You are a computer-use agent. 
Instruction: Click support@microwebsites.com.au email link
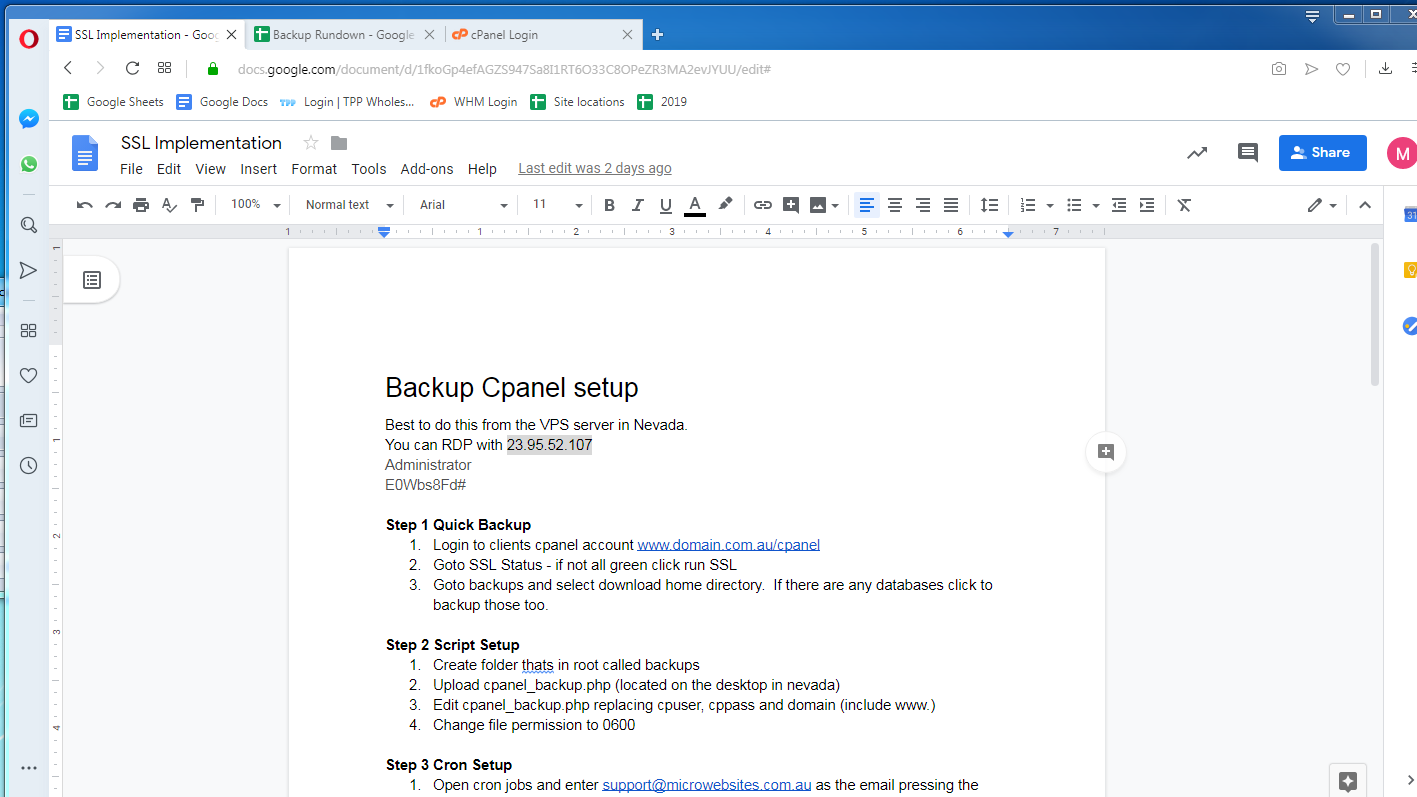[x=706, y=785]
